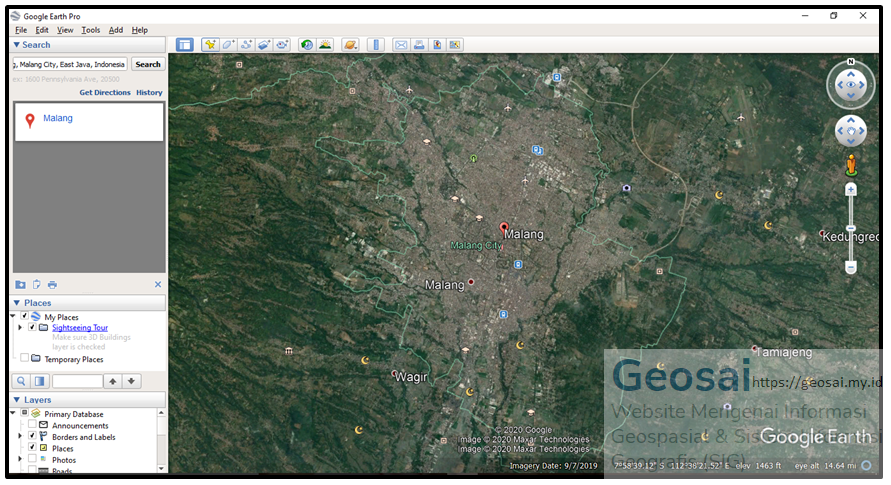Screen dimensions: 891x485
Task: Select the Add Placemark pushpin tool
Action: pos(210,45)
